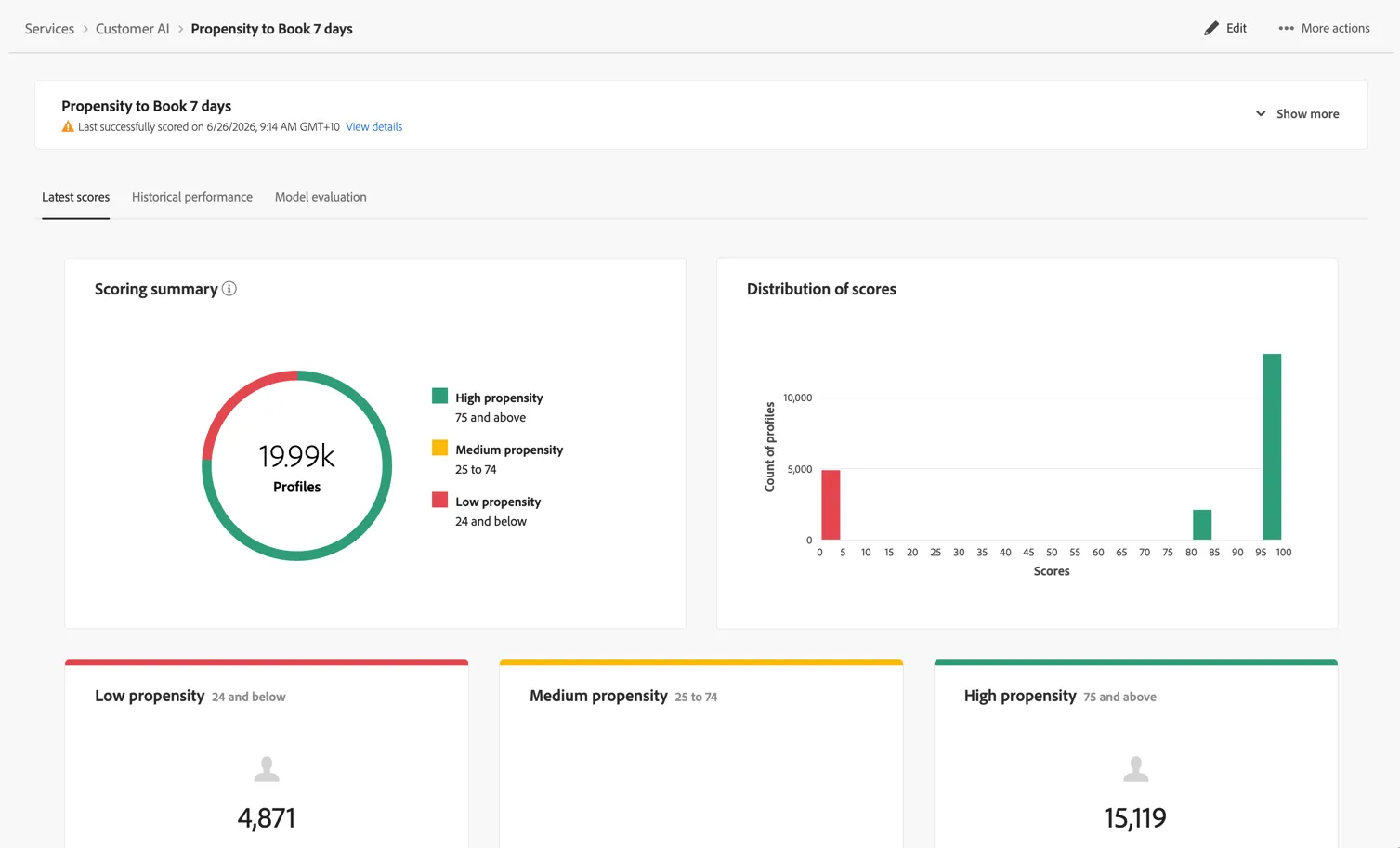The width and height of the screenshot is (1400, 848).
Task: Click the Low propensity card heading
Action: [x=150, y=696]
